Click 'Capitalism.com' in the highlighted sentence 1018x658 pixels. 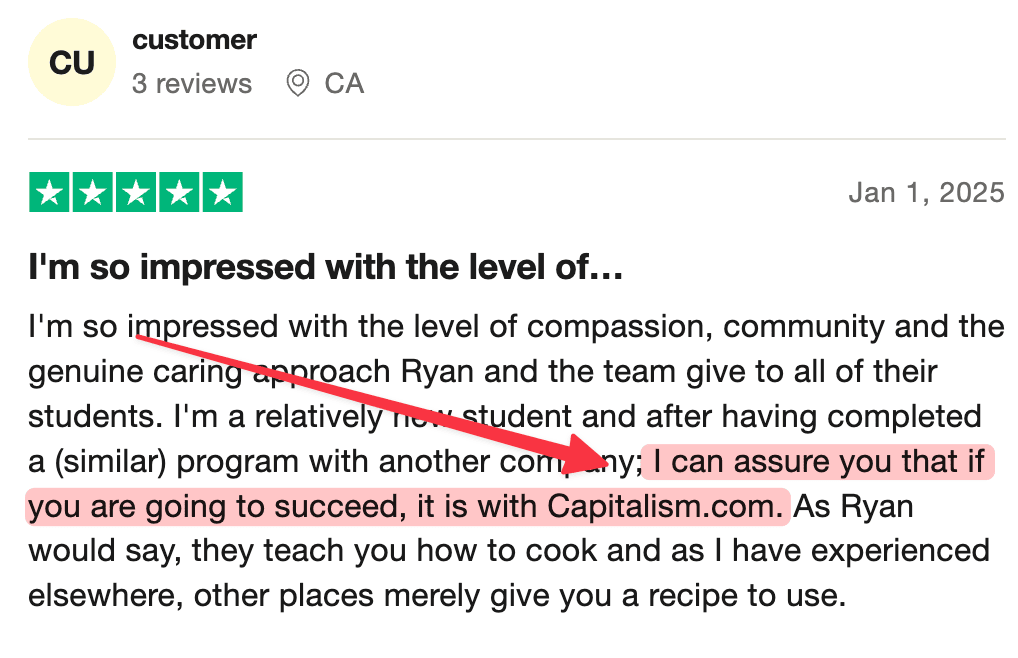pos(662,506)
